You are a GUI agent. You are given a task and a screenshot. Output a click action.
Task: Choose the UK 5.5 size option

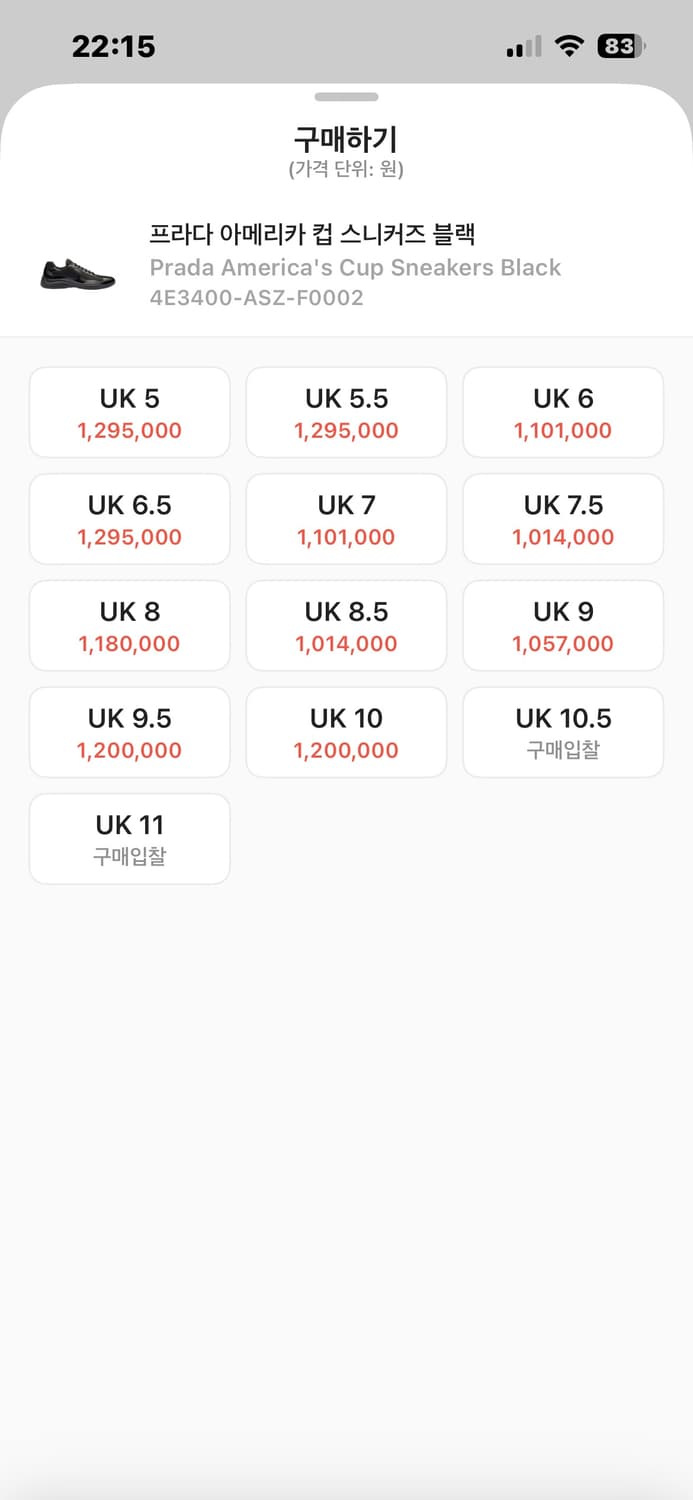pyautogui.click(x=346, y=413)
